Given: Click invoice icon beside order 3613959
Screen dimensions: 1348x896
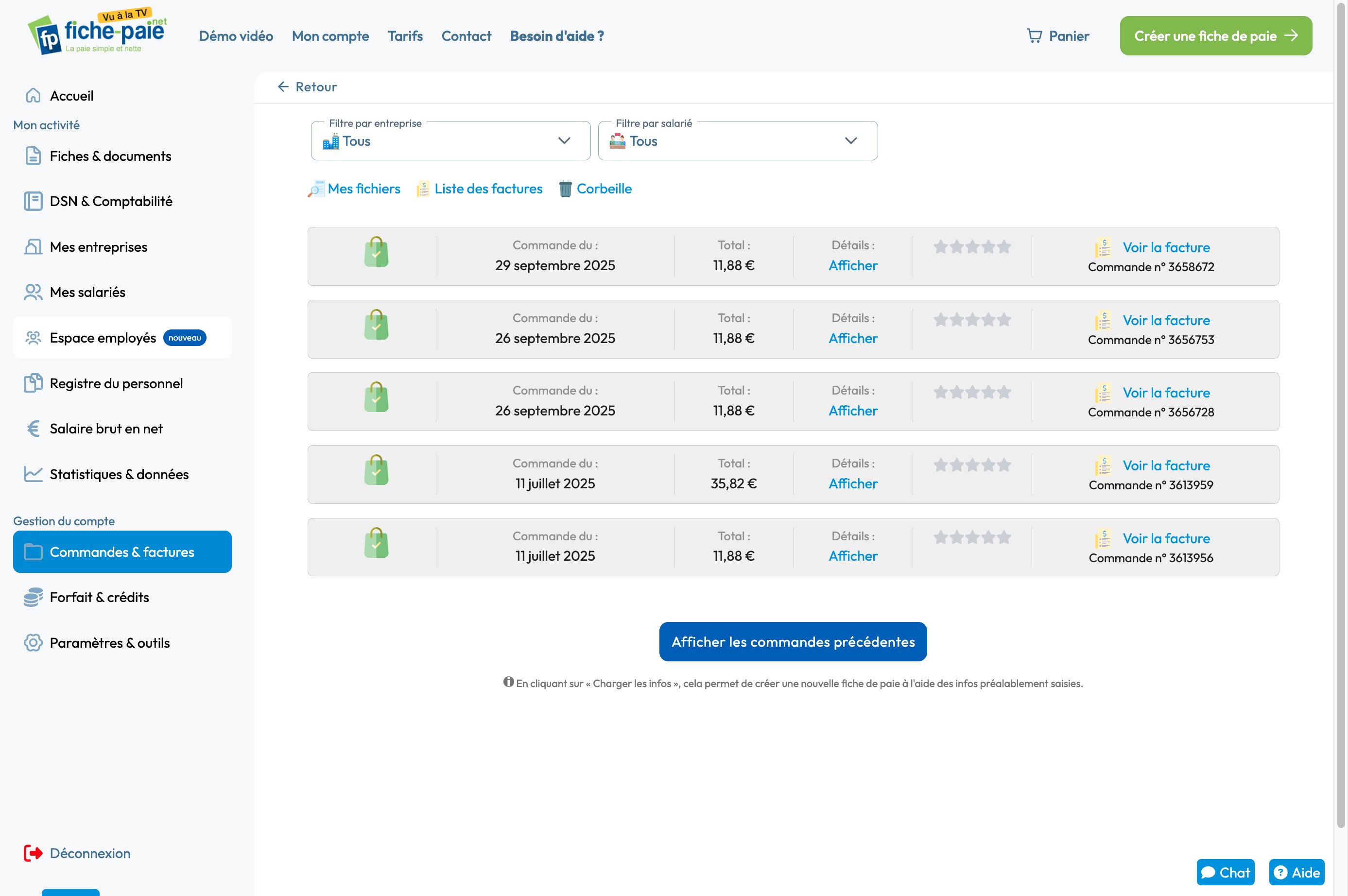Looking at the screenshot, I should (1103, 465).
